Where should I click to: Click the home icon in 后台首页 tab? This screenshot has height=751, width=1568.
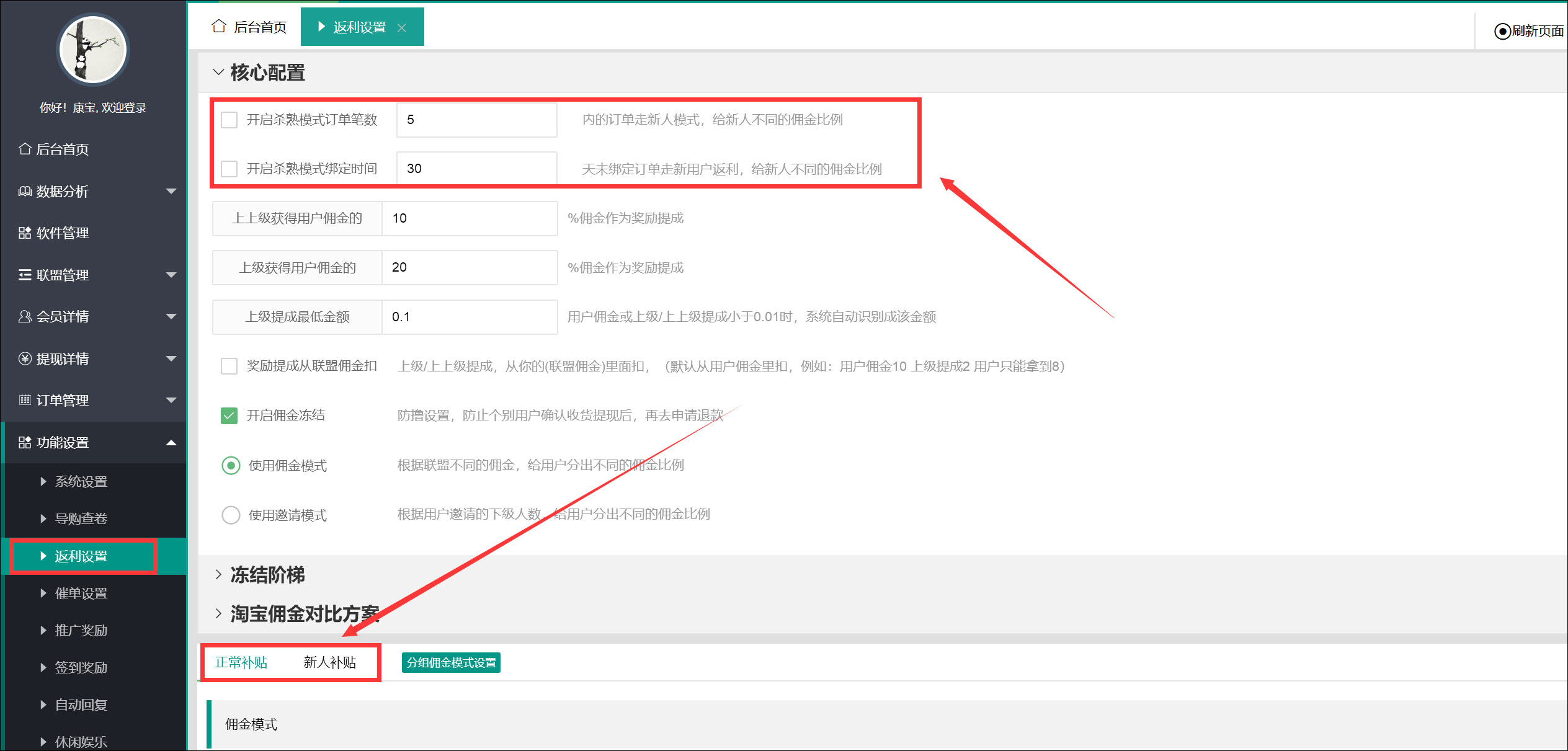218,27
